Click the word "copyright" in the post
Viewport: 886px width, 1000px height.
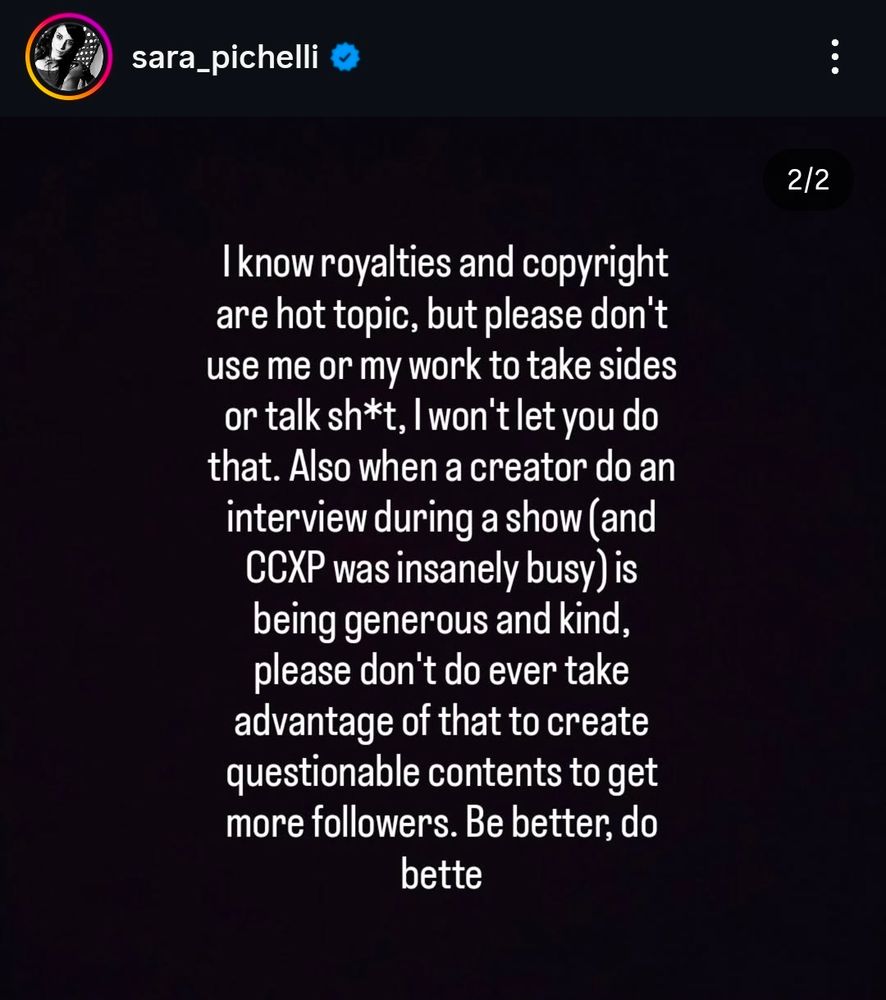click(595, 263)
